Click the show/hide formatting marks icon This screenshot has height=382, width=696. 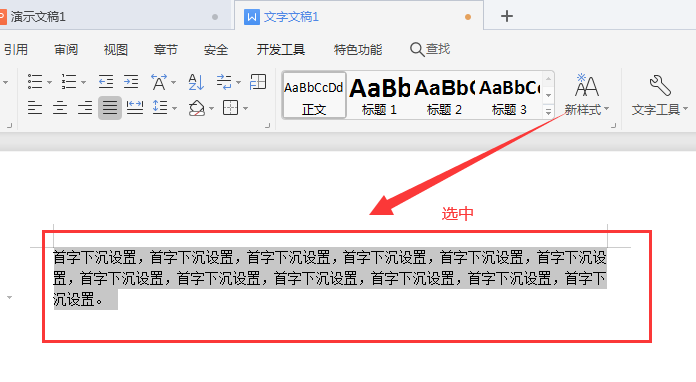[x=224, y=82]
